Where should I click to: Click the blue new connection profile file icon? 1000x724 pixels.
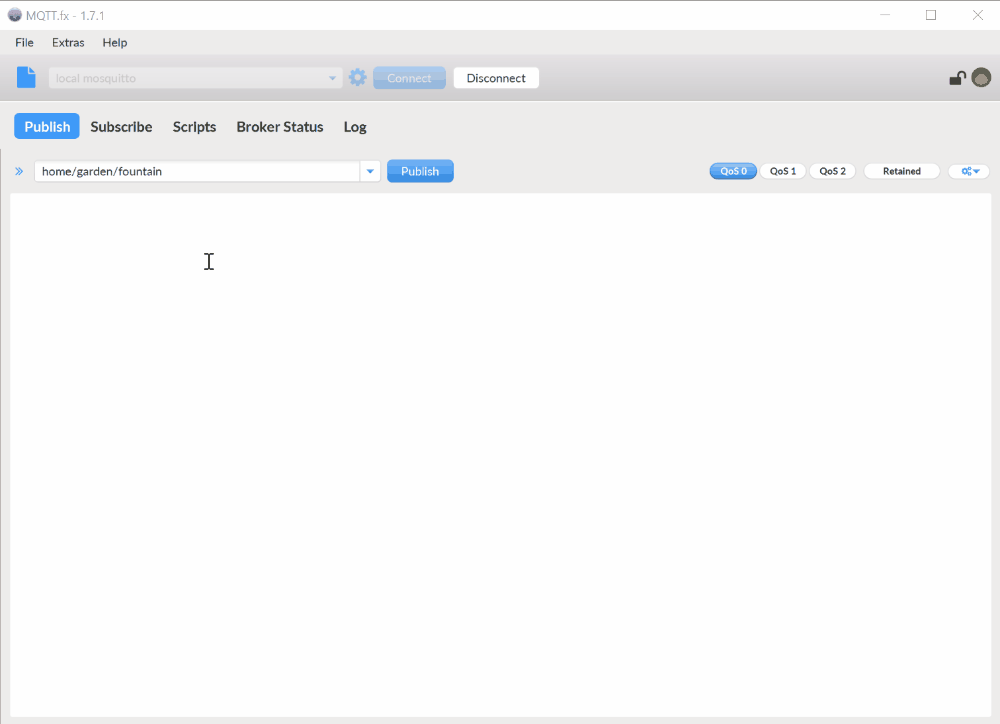pos(26,78)
